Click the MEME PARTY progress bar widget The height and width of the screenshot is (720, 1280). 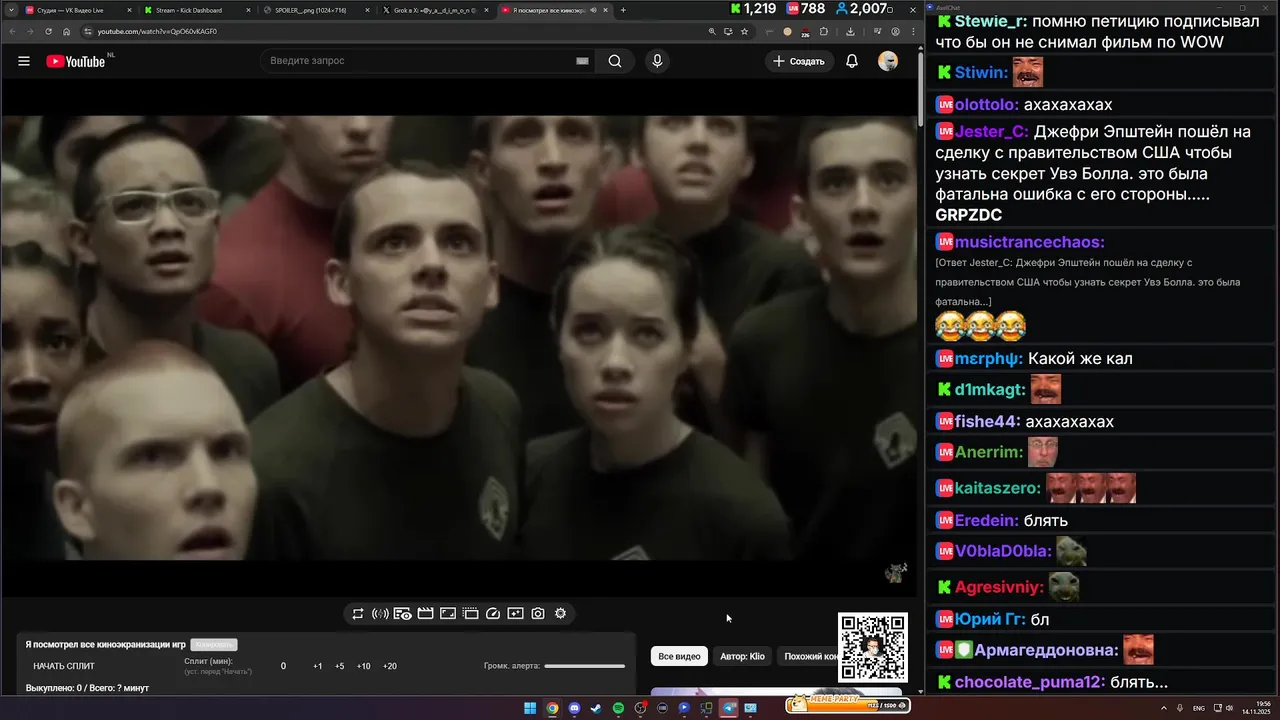tap(848, 703)
